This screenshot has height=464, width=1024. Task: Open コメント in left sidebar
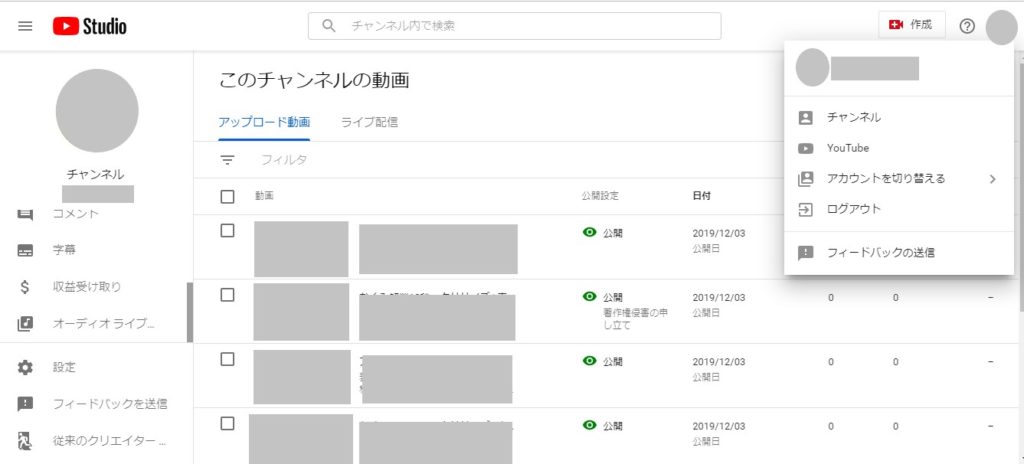(x=75, y=214)
